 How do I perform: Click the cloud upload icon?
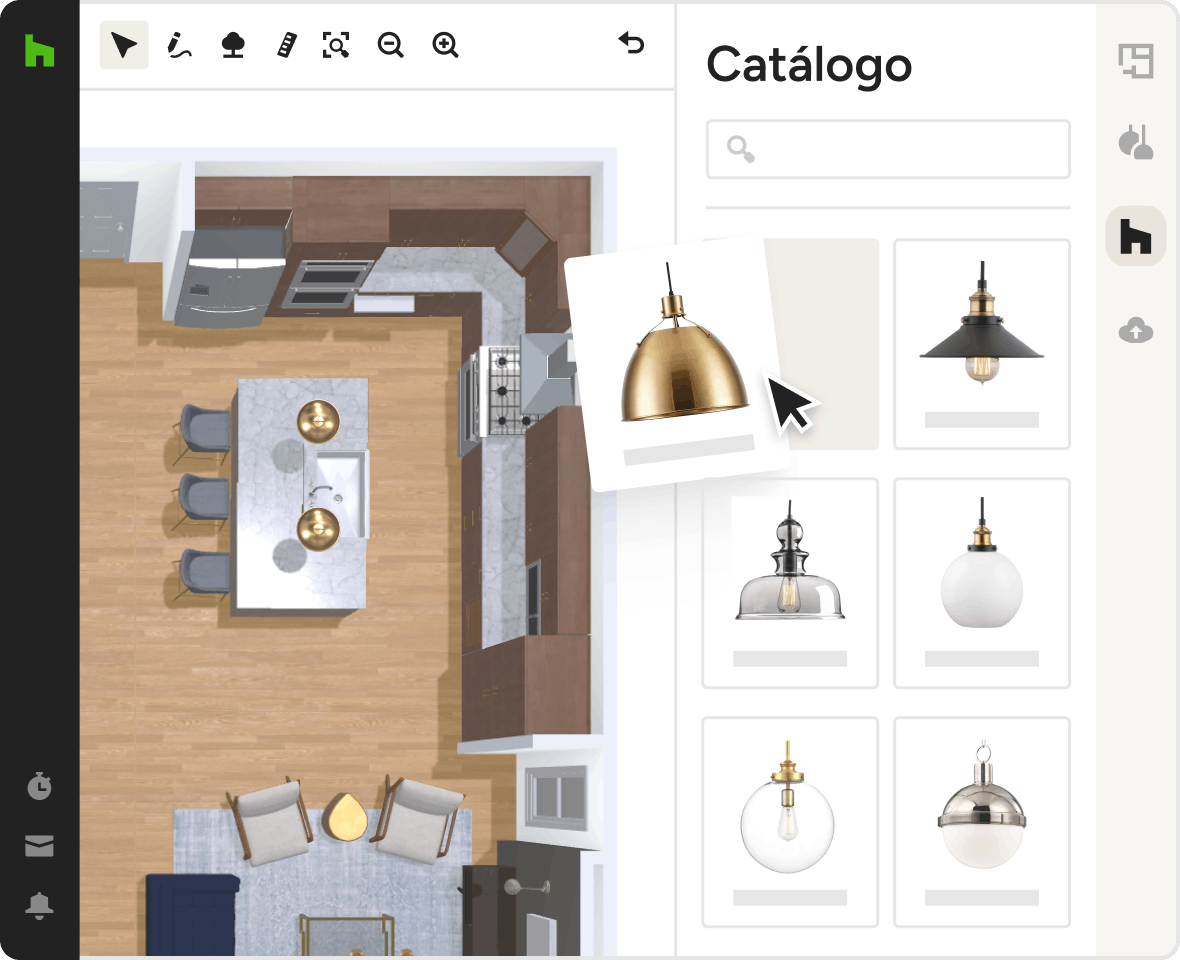click(1136, 330)
